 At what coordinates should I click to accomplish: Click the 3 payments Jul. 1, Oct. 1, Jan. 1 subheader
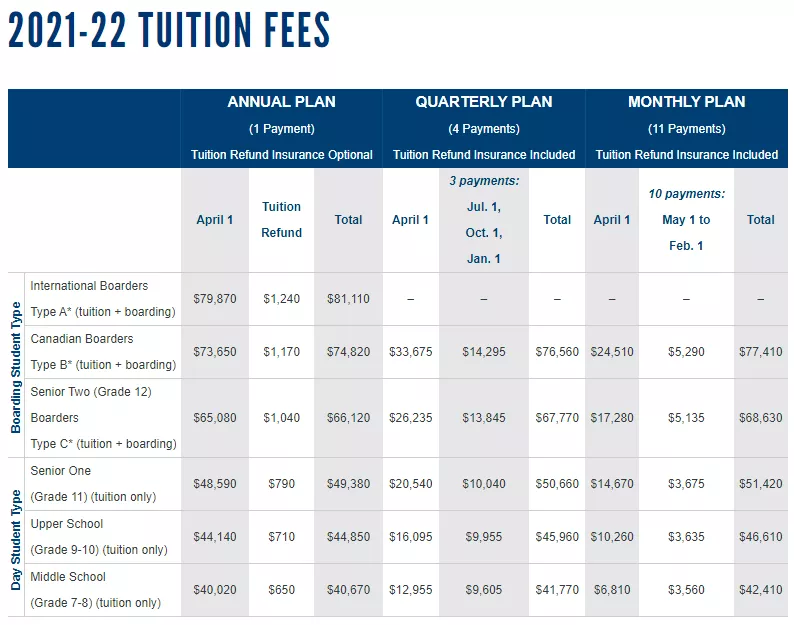[484, 220]
